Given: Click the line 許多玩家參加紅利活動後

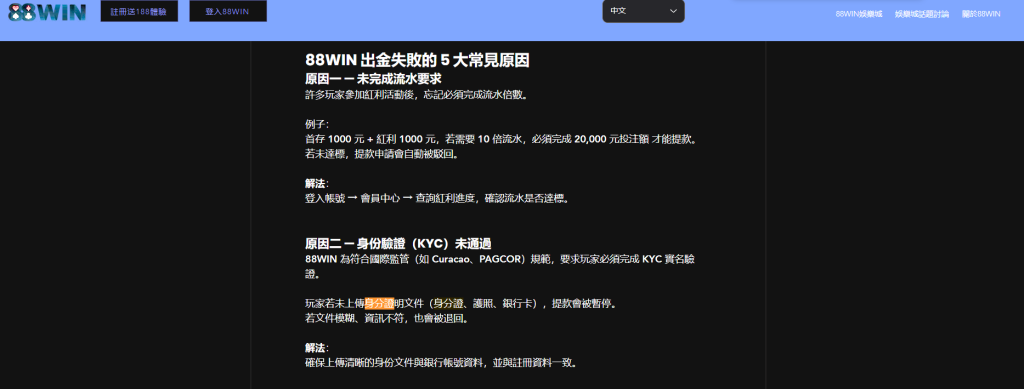Looking at the screenshot, I should pyautogui.click(x=416, y=95).
